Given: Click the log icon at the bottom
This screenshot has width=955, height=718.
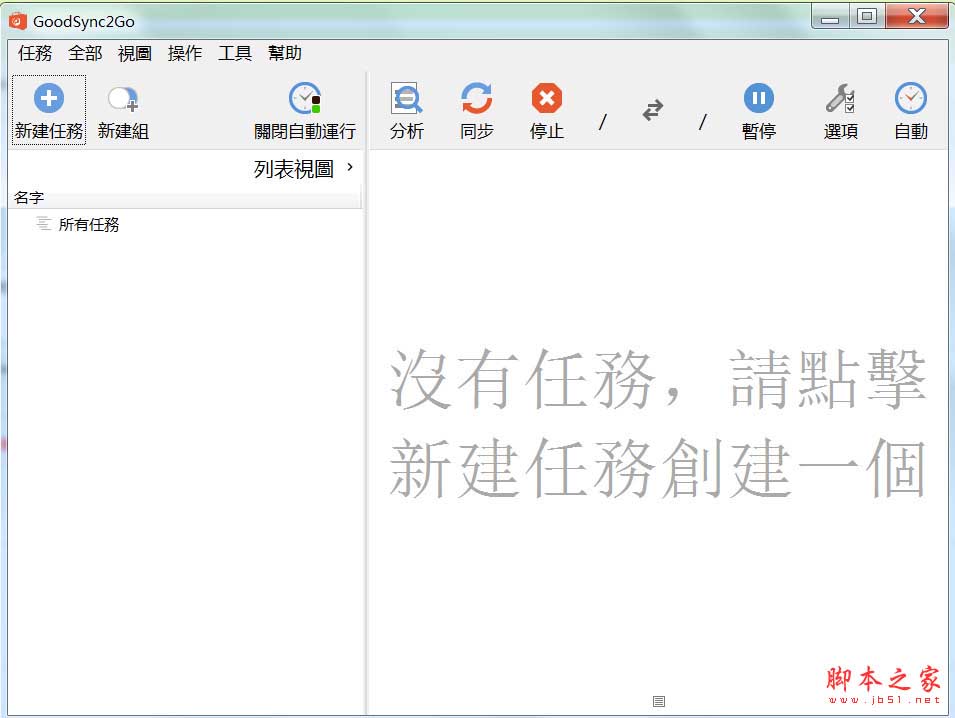Looking at the screenshot, I should [x=657, y=703].
